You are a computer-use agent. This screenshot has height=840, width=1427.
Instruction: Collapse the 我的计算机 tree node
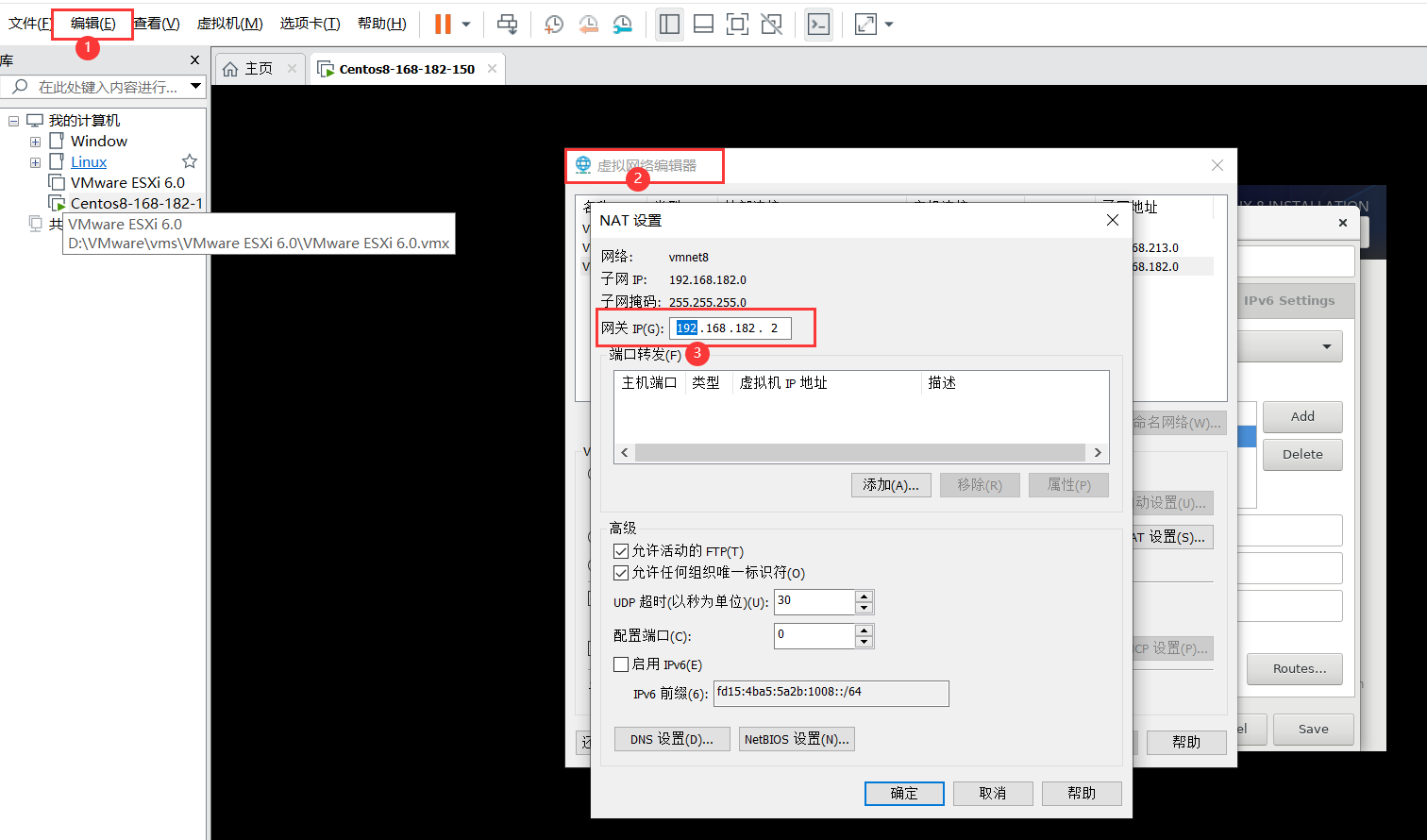(13, 121)
